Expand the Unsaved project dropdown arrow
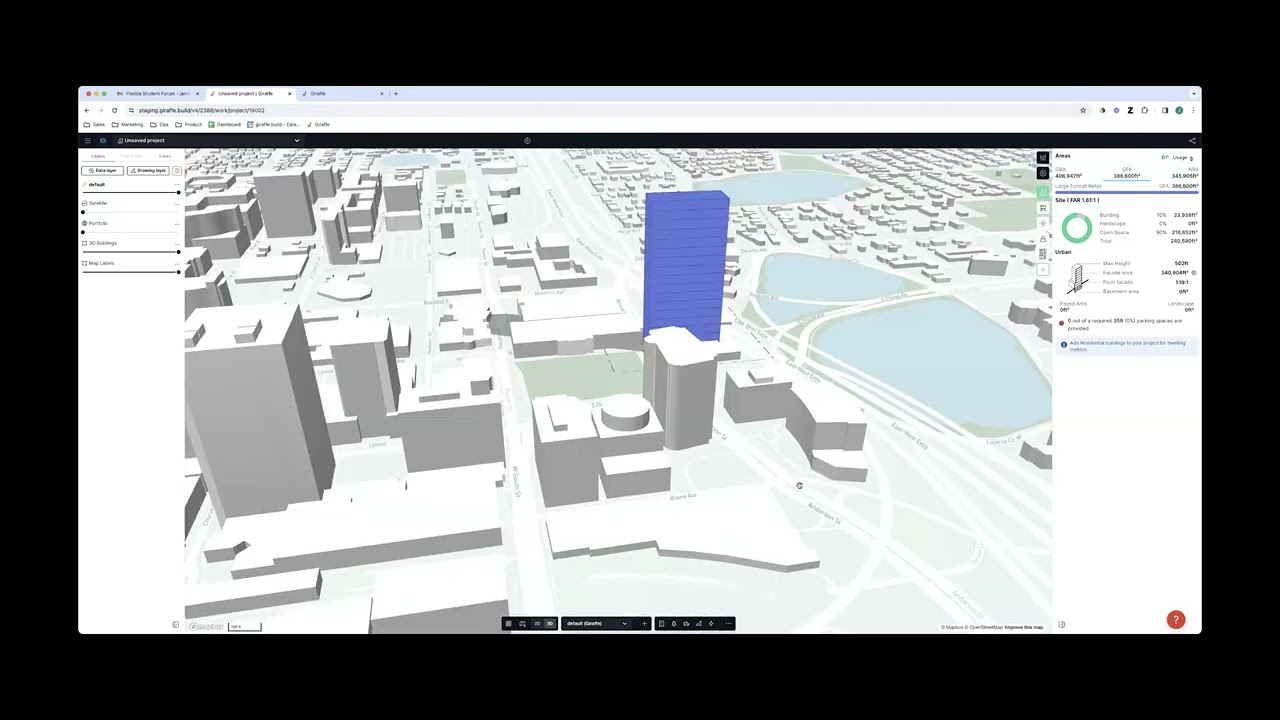The image size is (1280, 720). coord(296,140)
